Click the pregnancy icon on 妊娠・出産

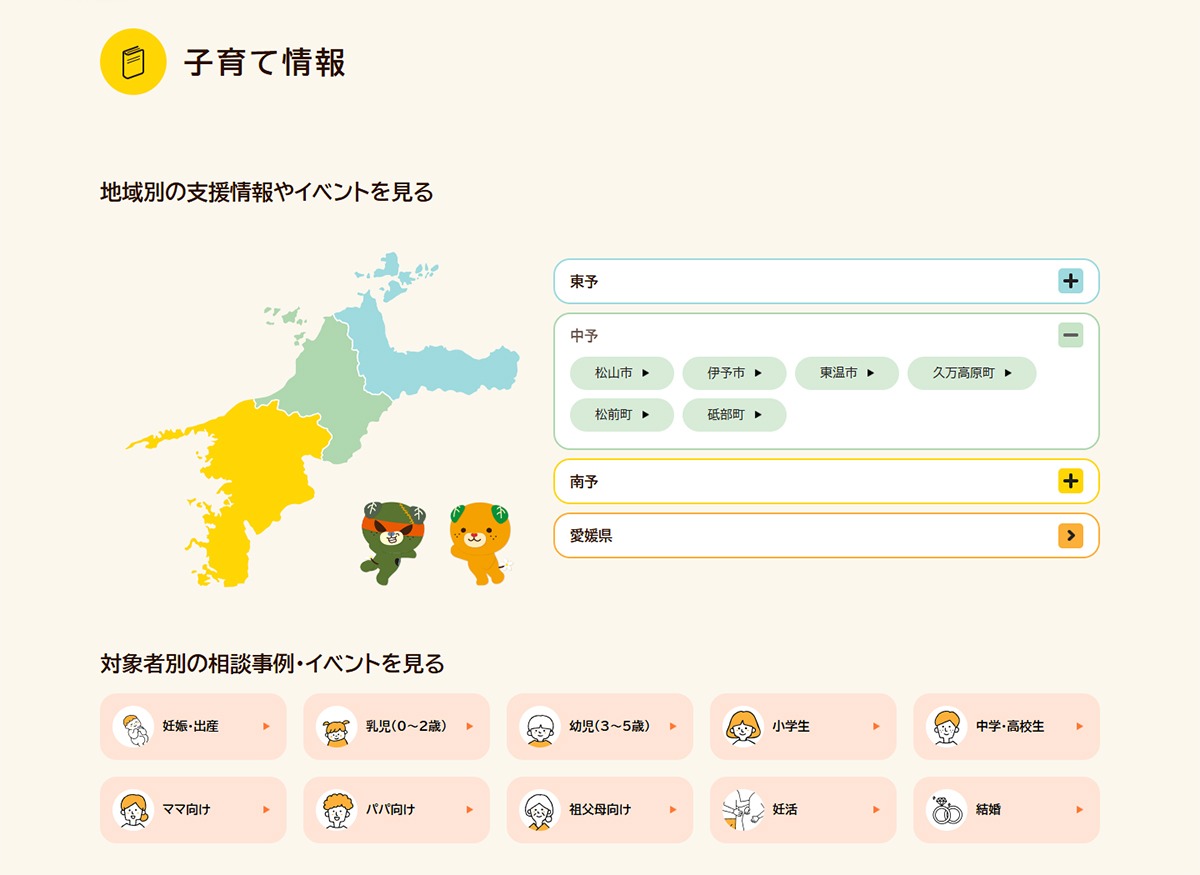tap(133, 727)
